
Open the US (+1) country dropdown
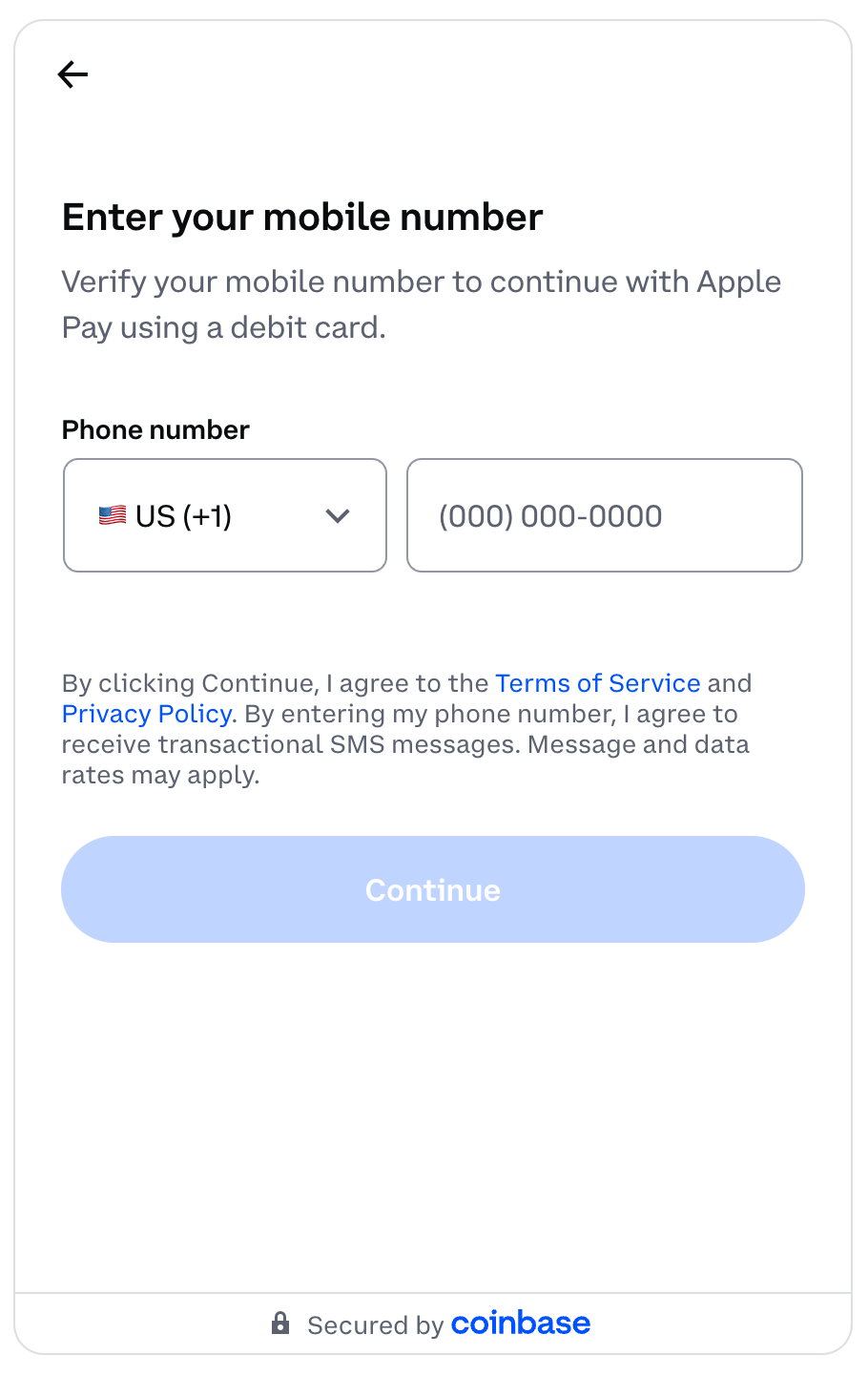point(225,516)
